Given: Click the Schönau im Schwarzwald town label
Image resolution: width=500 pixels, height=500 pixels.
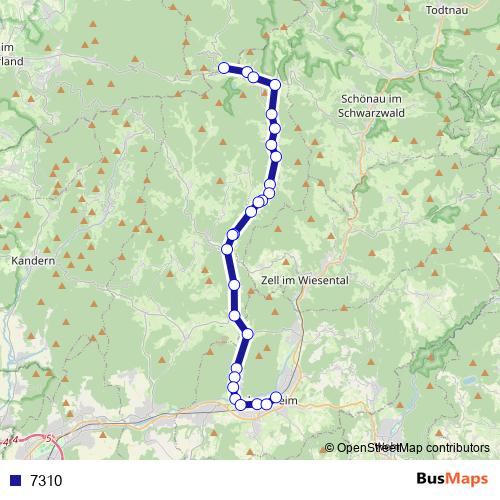Looking at the screenshot, I should 371,106.
